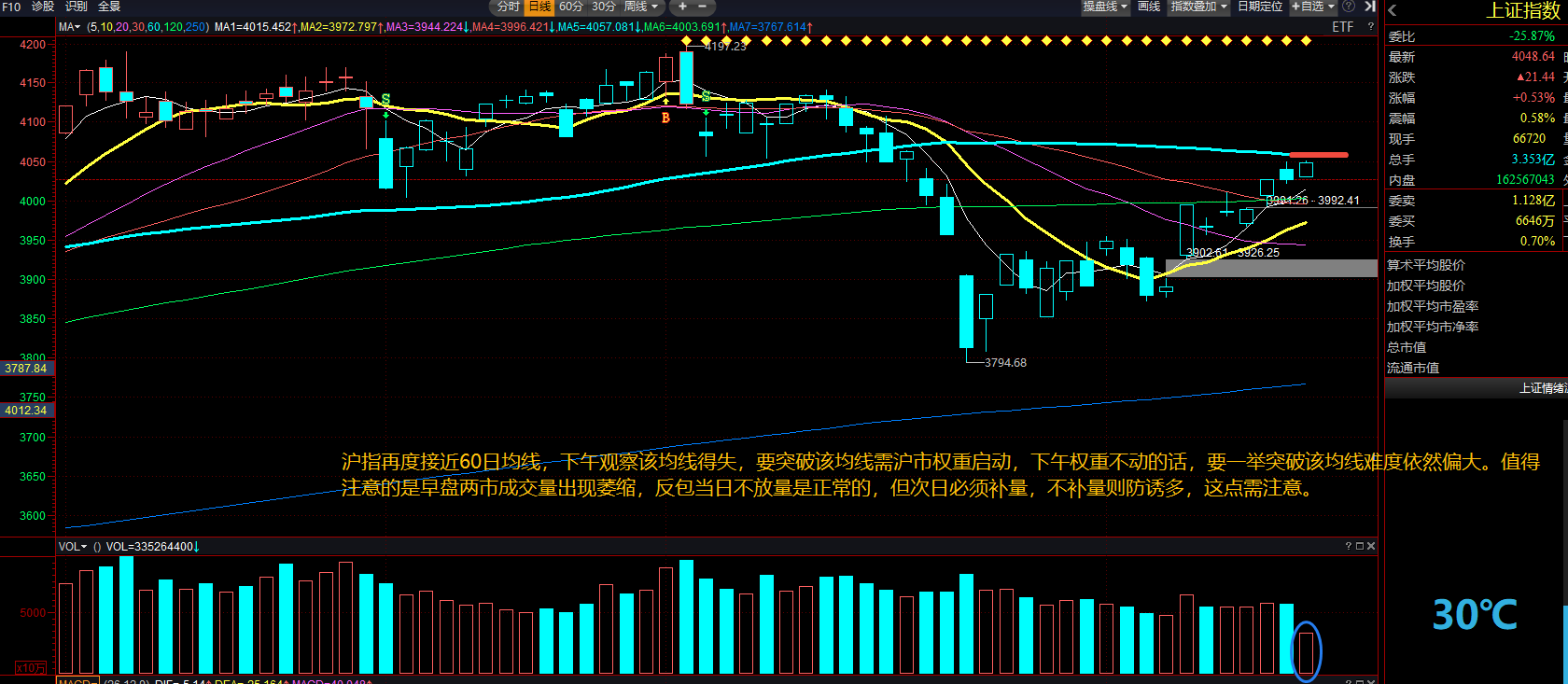
Task: Open the 周线 period dropdown
Action: tap(640, 7)
